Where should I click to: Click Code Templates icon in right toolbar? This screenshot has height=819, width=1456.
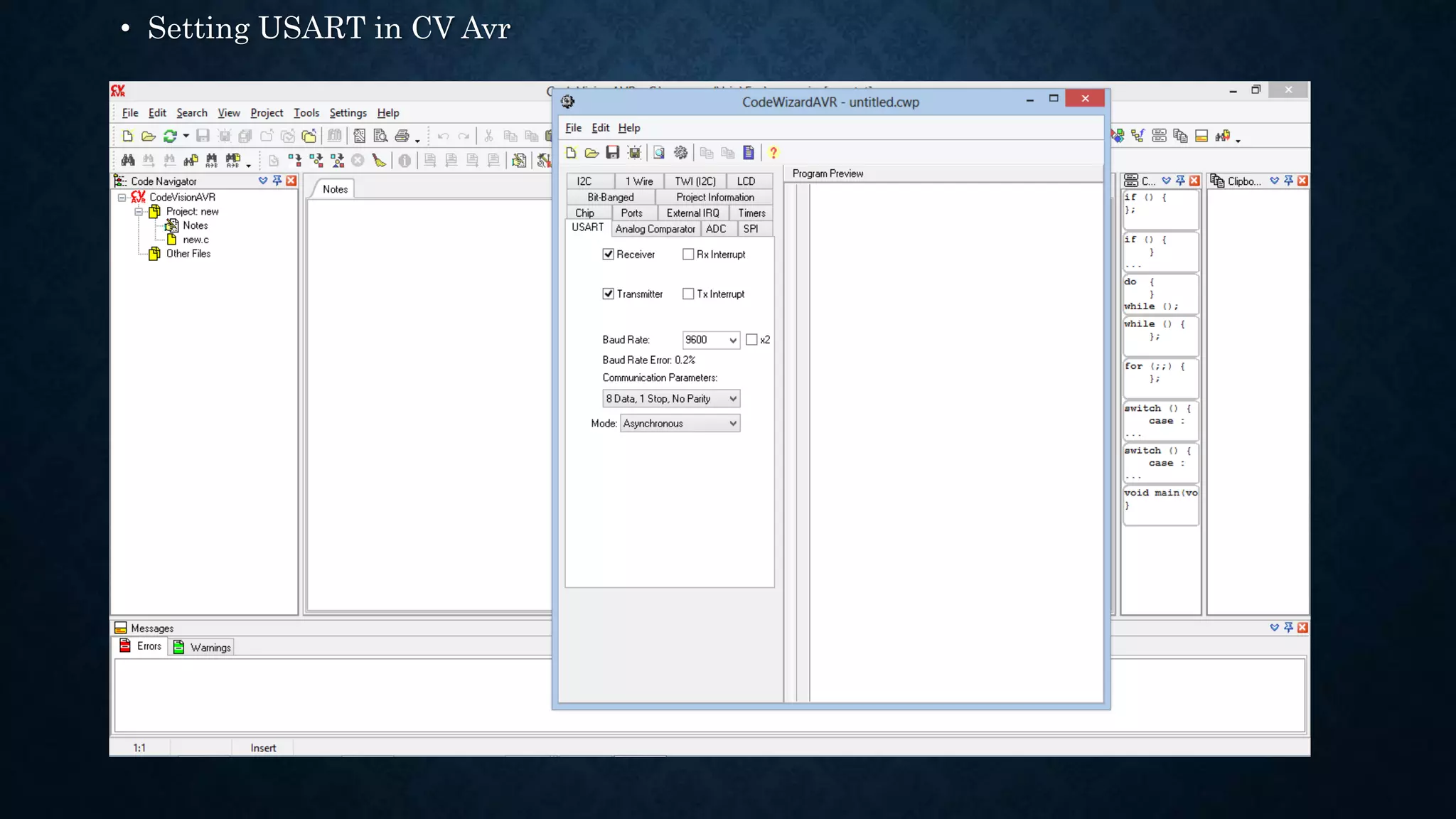click(x=1160, y=136)
